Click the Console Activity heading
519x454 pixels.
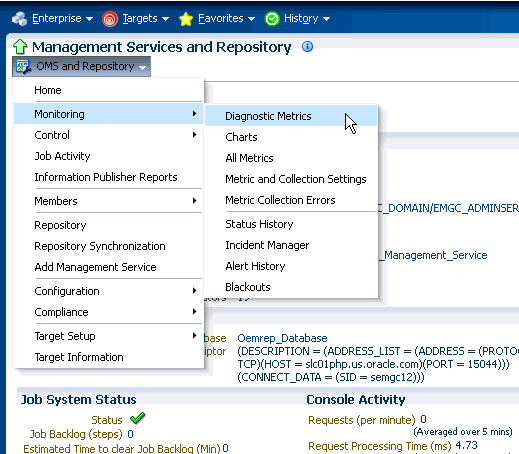[x=356, y=400]
